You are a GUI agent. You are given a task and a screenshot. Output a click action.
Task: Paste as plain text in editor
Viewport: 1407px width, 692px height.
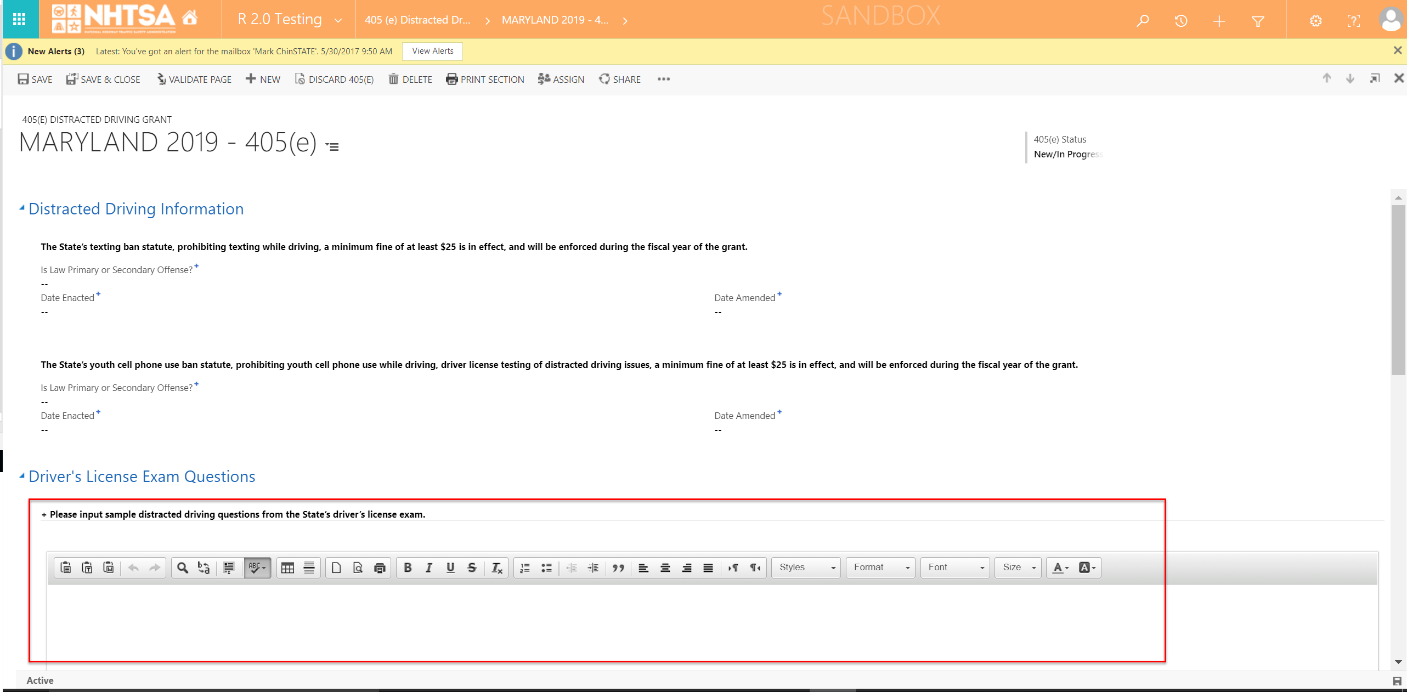point(87,568)
